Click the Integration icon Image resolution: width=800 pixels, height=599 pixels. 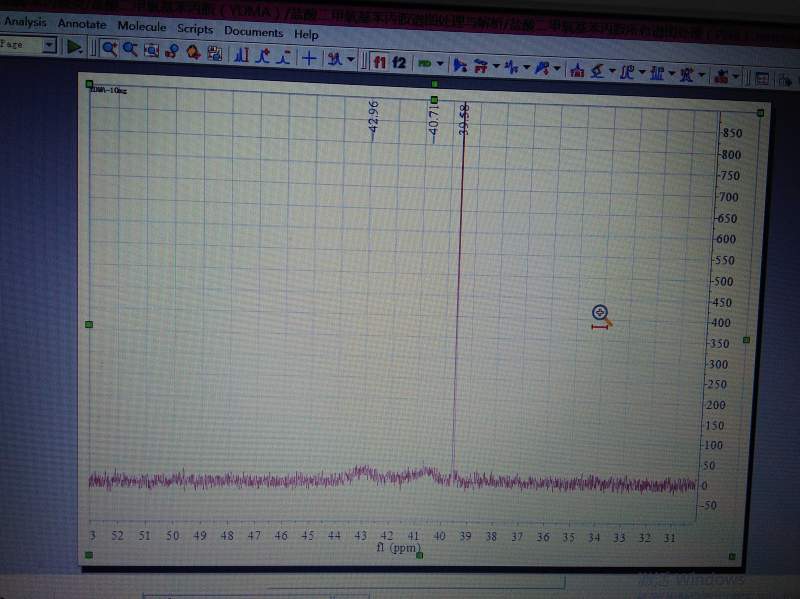[627, 72]
